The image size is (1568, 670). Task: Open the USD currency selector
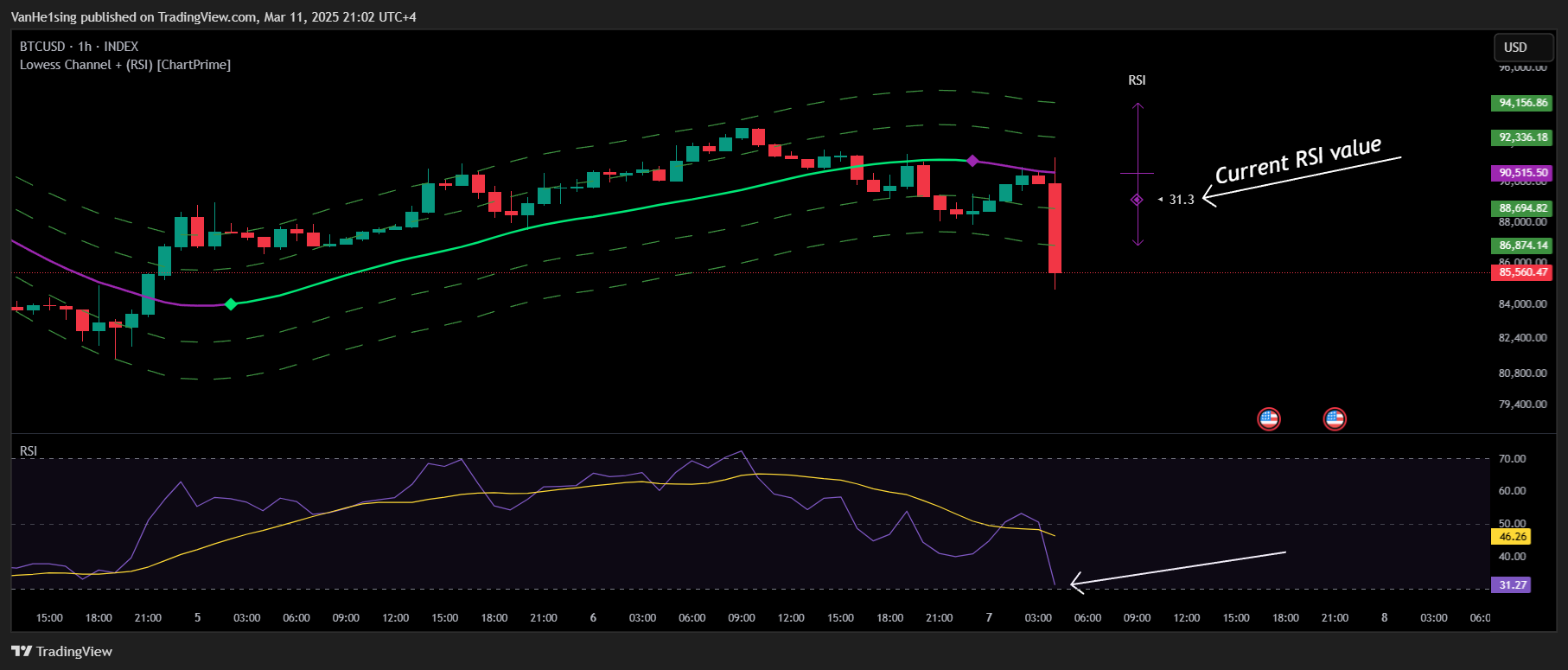[x=1524, y=47]
